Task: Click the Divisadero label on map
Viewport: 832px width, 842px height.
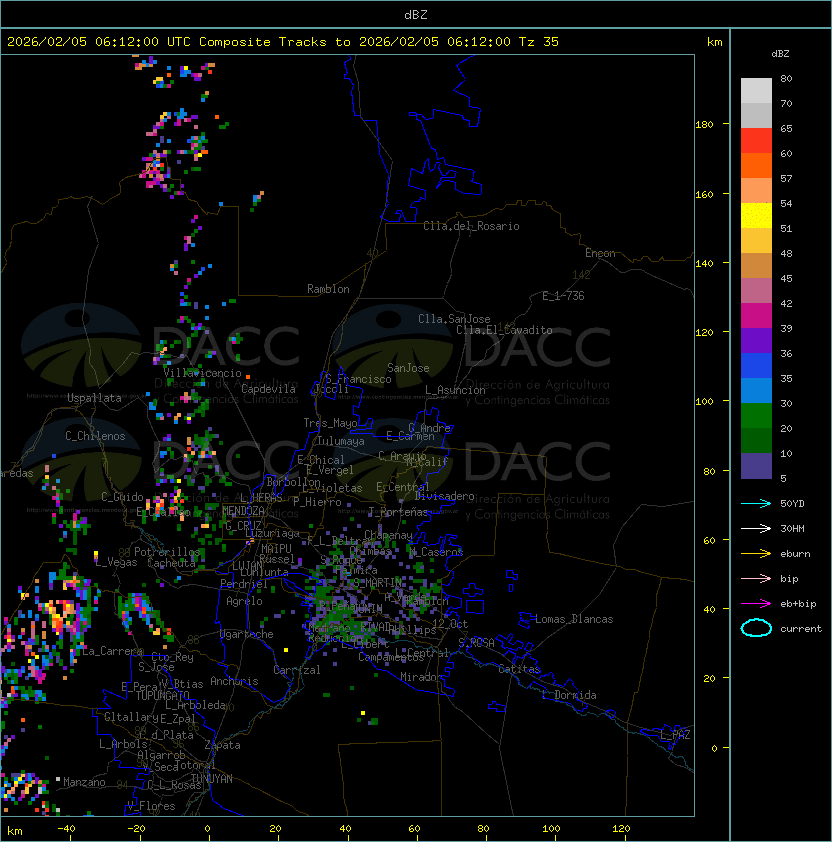Action: [444, 496]
